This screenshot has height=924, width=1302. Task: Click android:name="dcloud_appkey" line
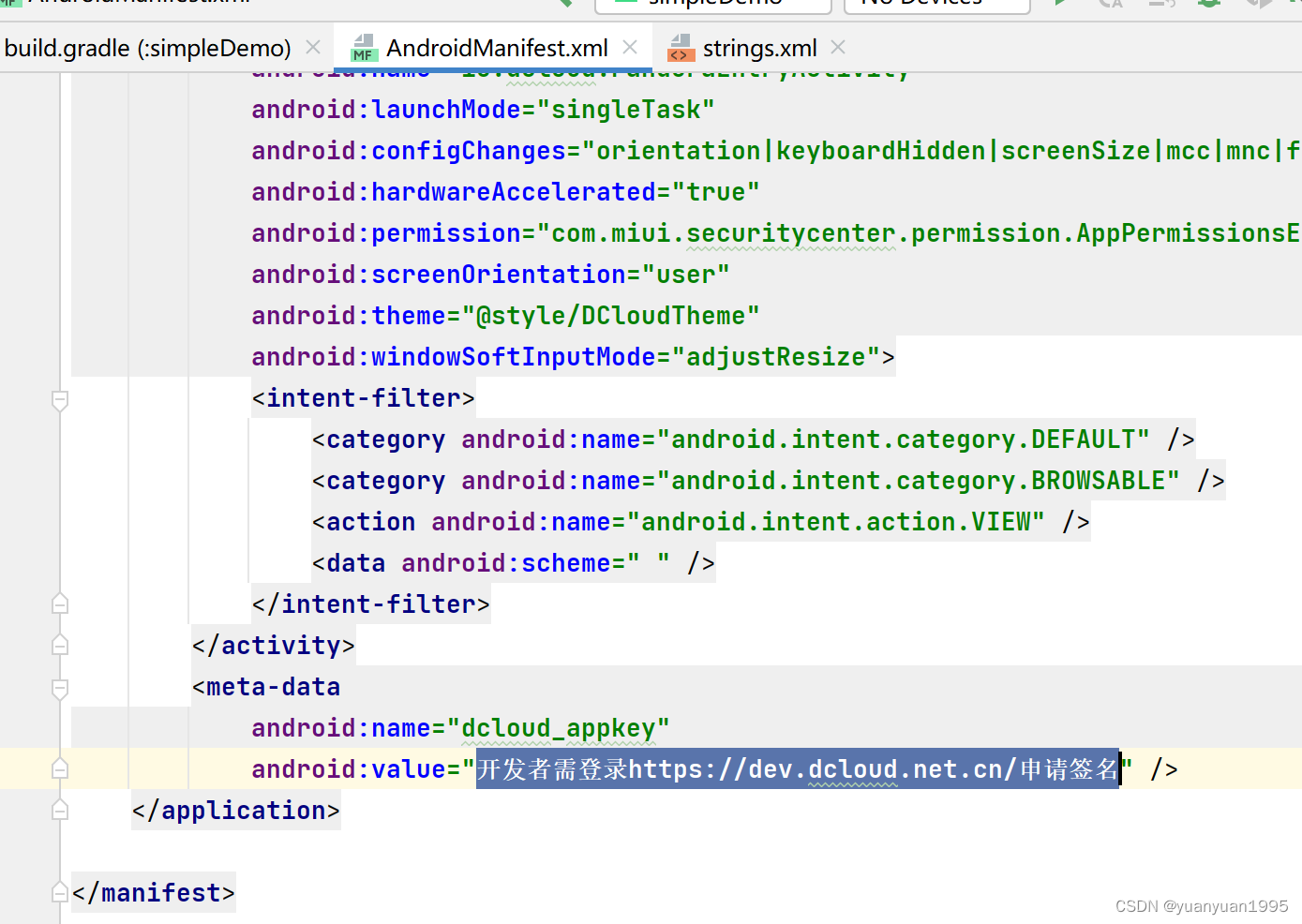(x=460, y=728)
